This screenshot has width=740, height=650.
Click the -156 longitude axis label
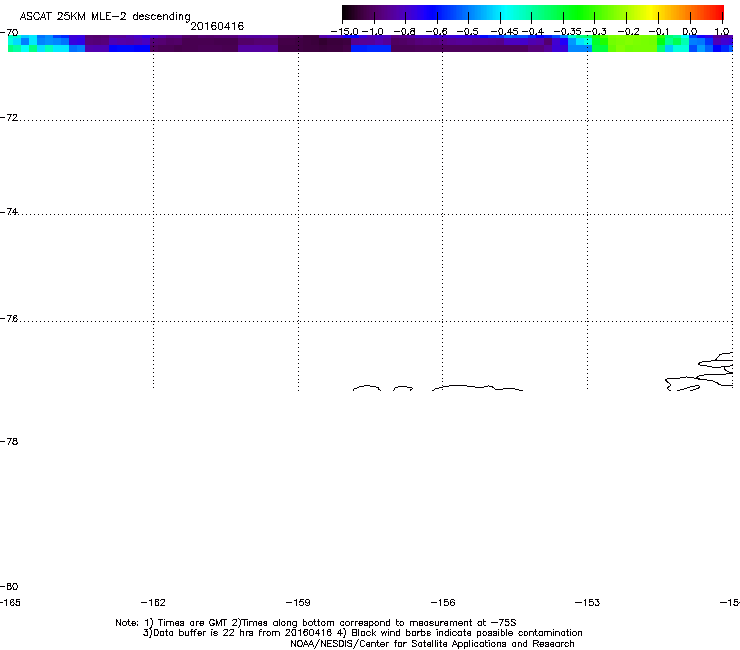click(x=443, y=602)
